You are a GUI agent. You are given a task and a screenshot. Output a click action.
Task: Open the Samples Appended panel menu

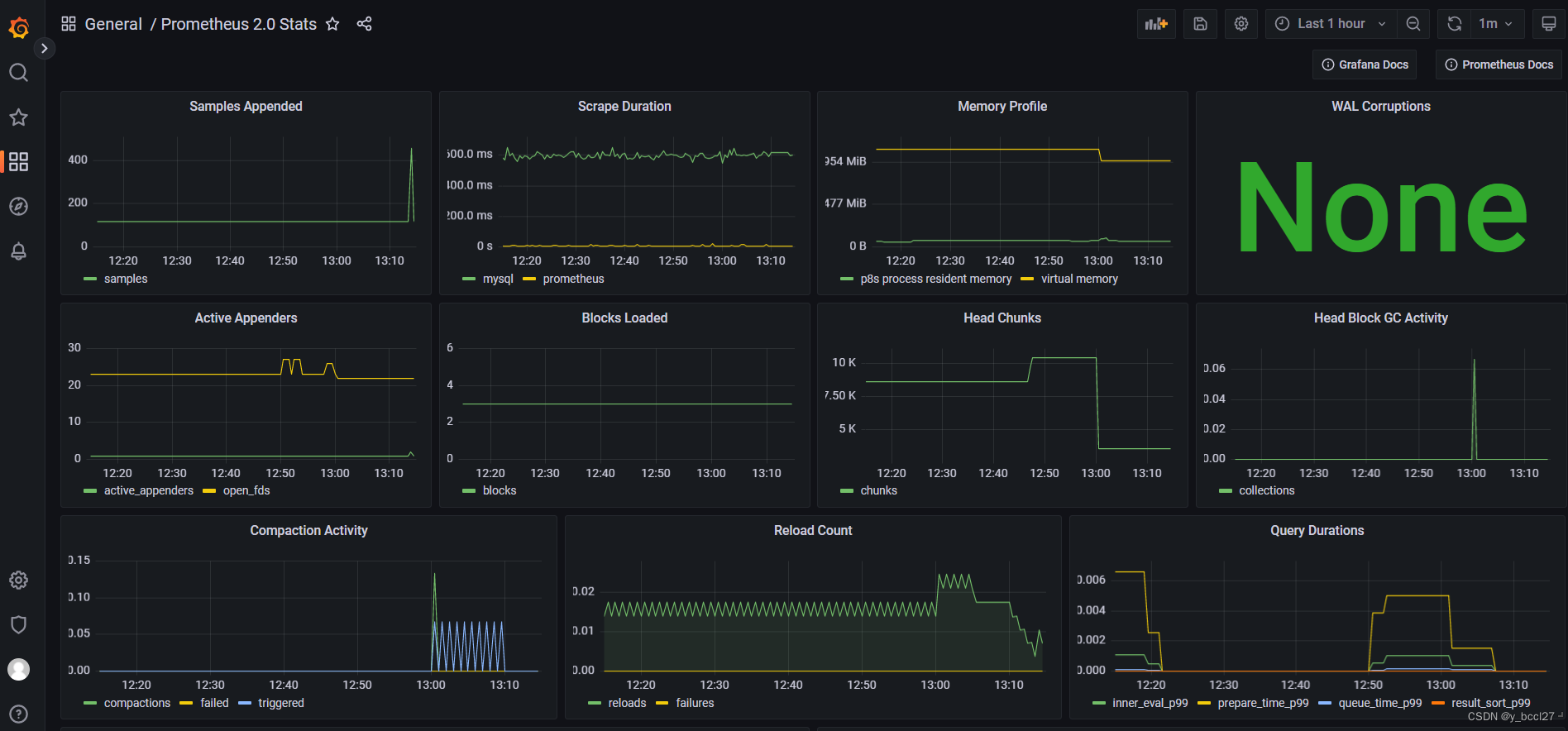tap(246, 106)
